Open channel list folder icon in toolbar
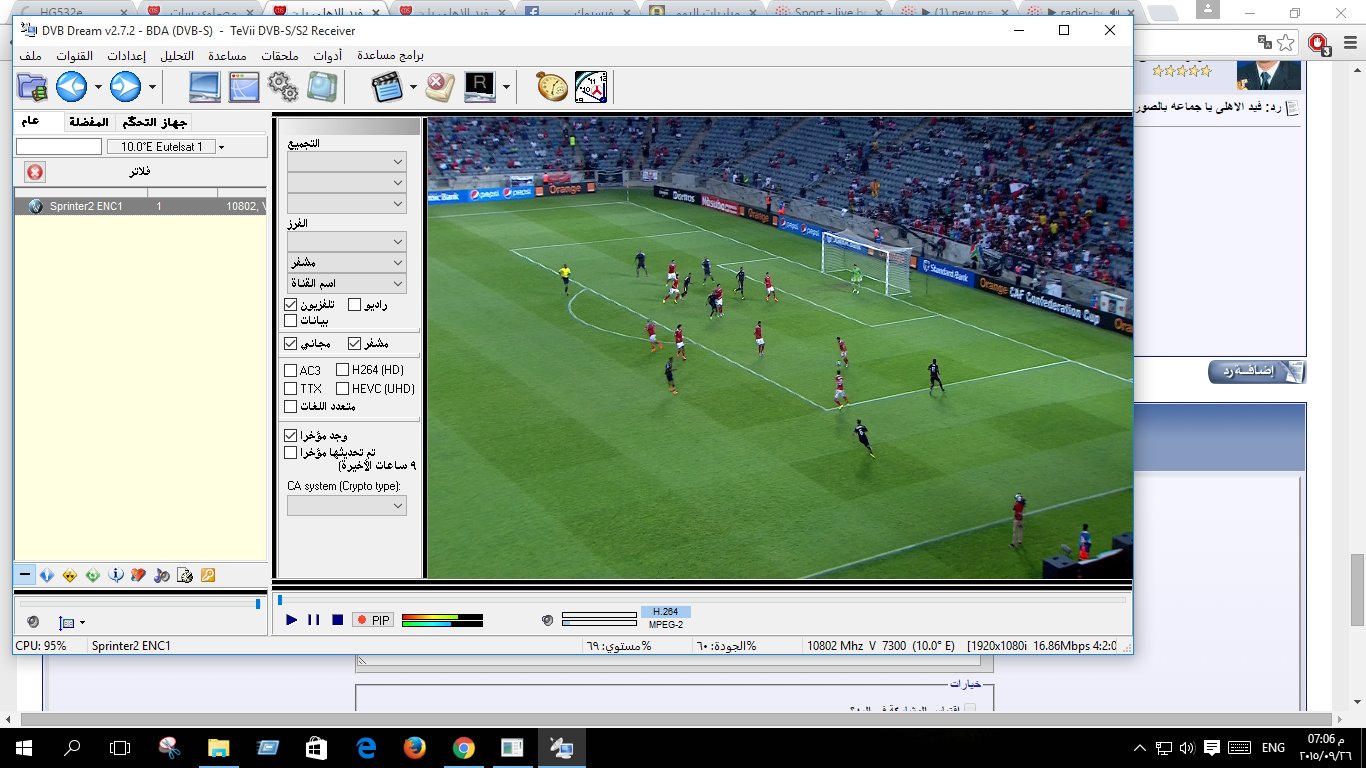 [33, 87]
